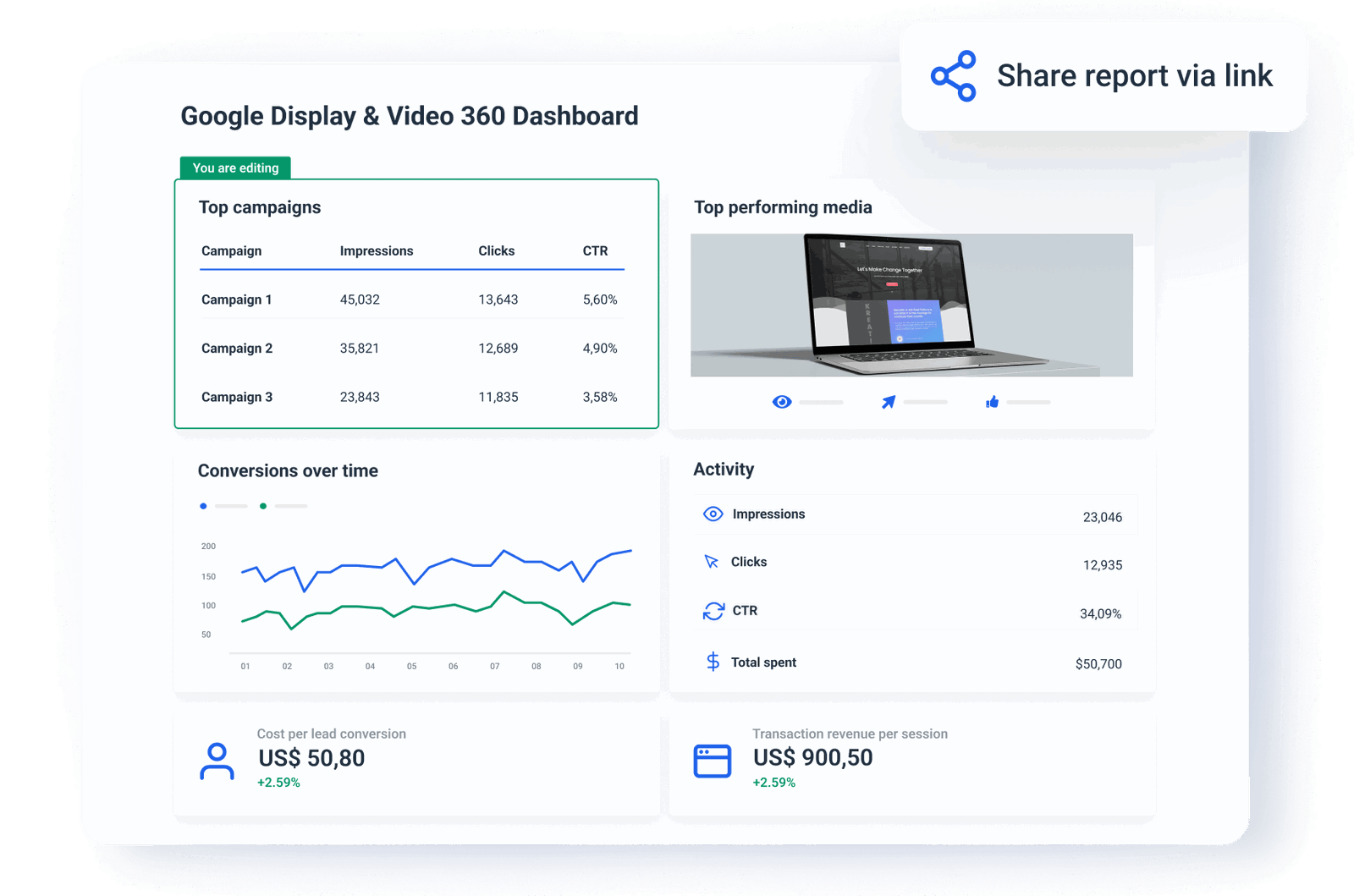The height and width of the screenshot is (896, 1354).
Task: Click the Clicks cursor icon in Activity panel
Action: tap(713, 561)
